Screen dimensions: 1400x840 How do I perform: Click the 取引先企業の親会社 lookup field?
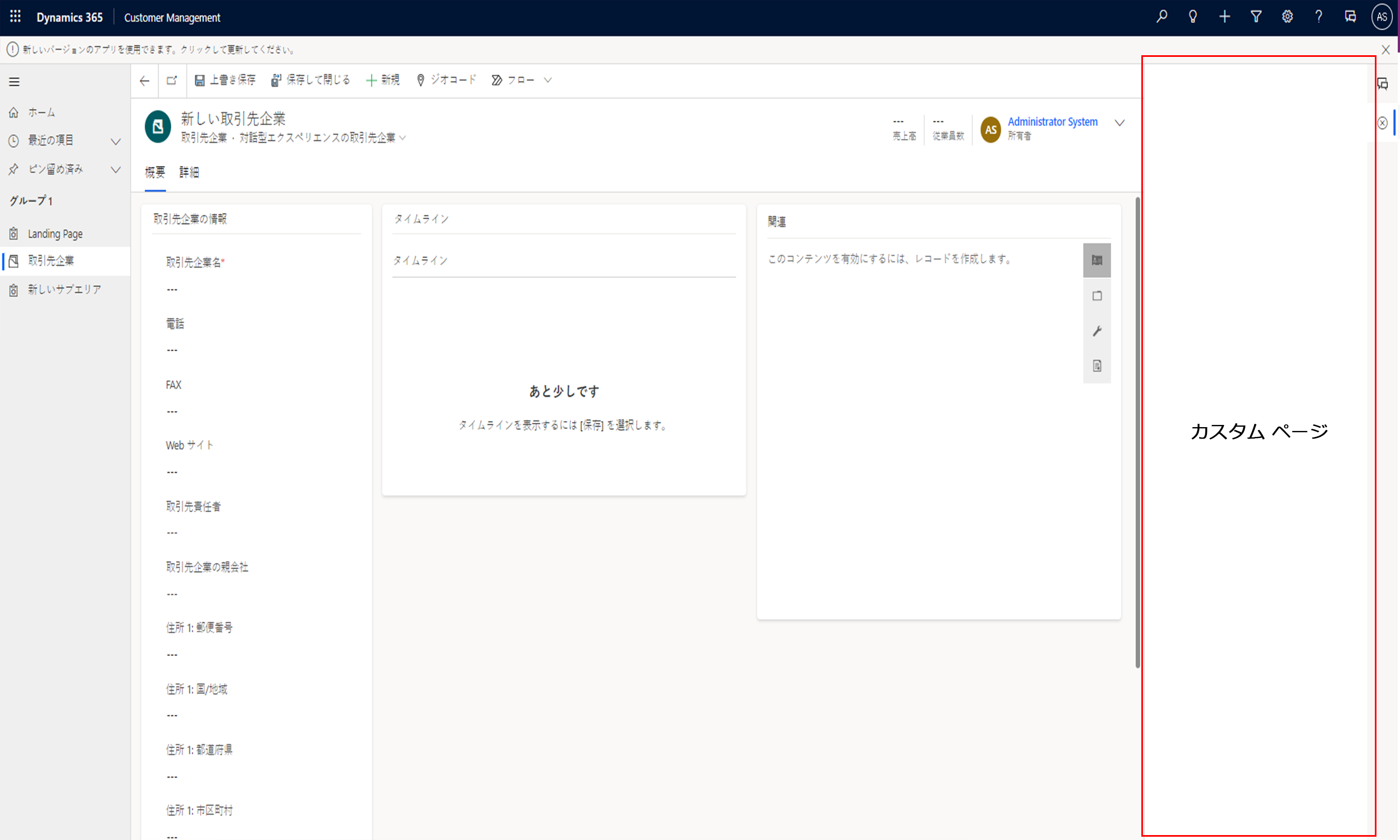click(x=262, y=594)
